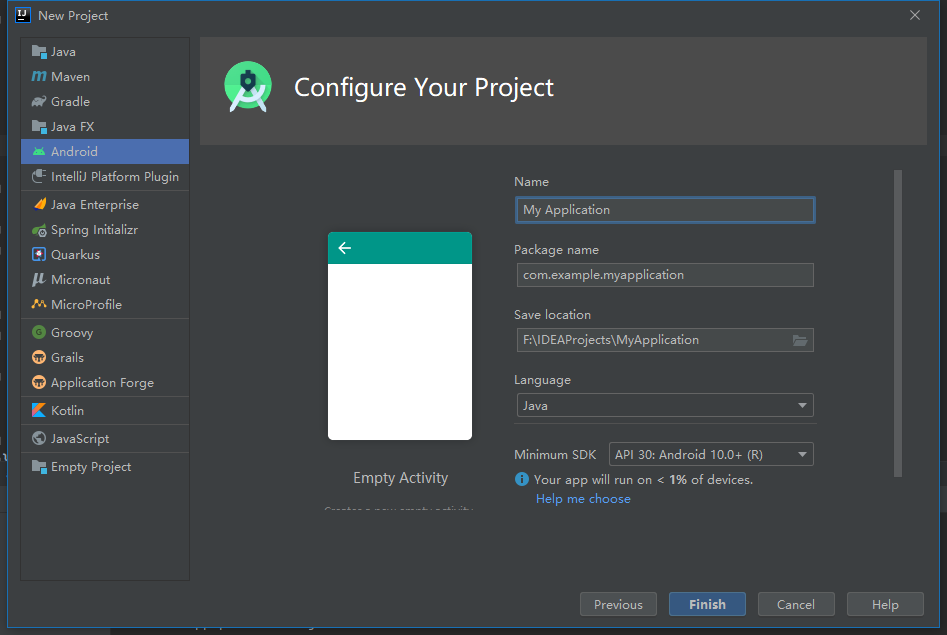This screenshot has width=947, height=635.
Task: Click the Empty Project folder icon
Action: [x=39, y=467]
